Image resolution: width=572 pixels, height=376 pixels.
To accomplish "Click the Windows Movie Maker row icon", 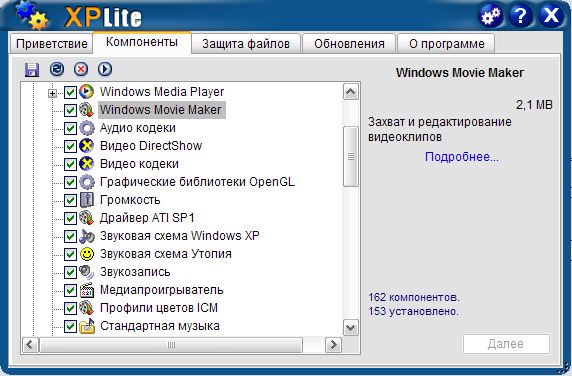I will (x=86, y=110).
